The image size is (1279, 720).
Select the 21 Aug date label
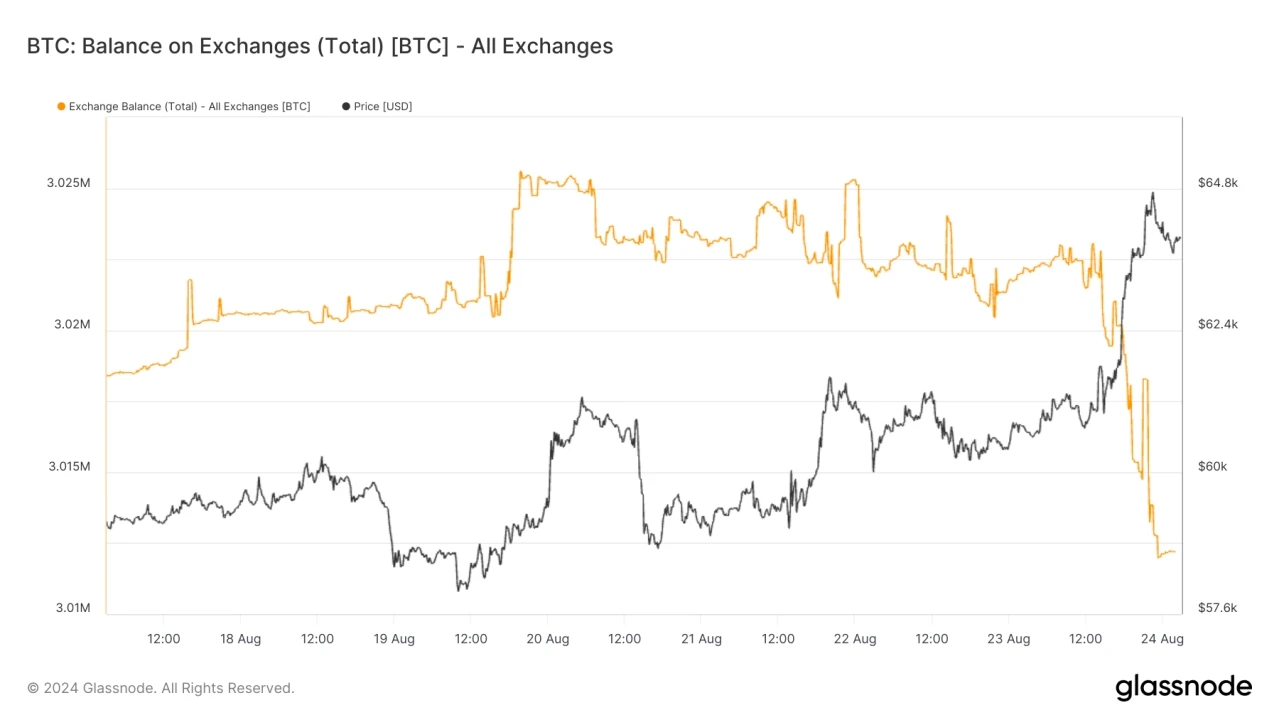click(x=701, y=639)
